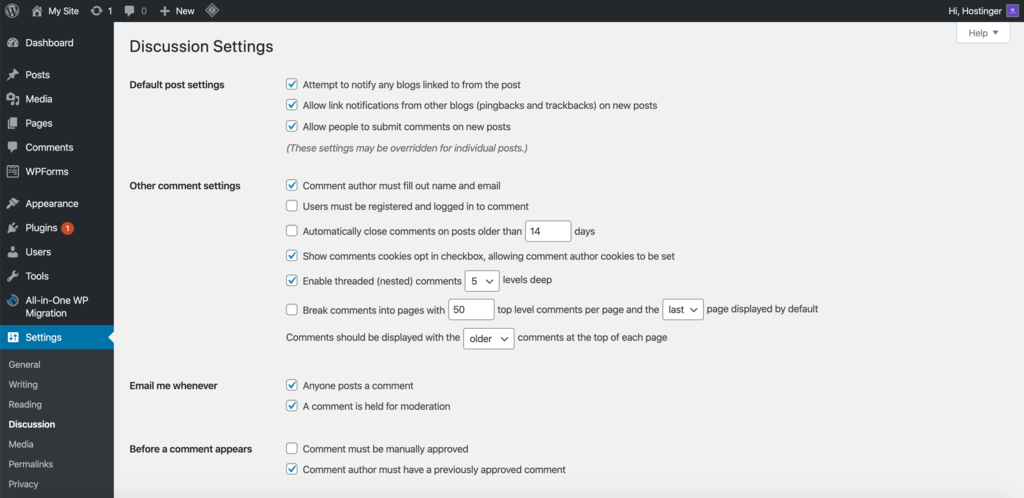Click the Hostinger user avatar icon
Screen dimensions: 1024x498
1011,10
